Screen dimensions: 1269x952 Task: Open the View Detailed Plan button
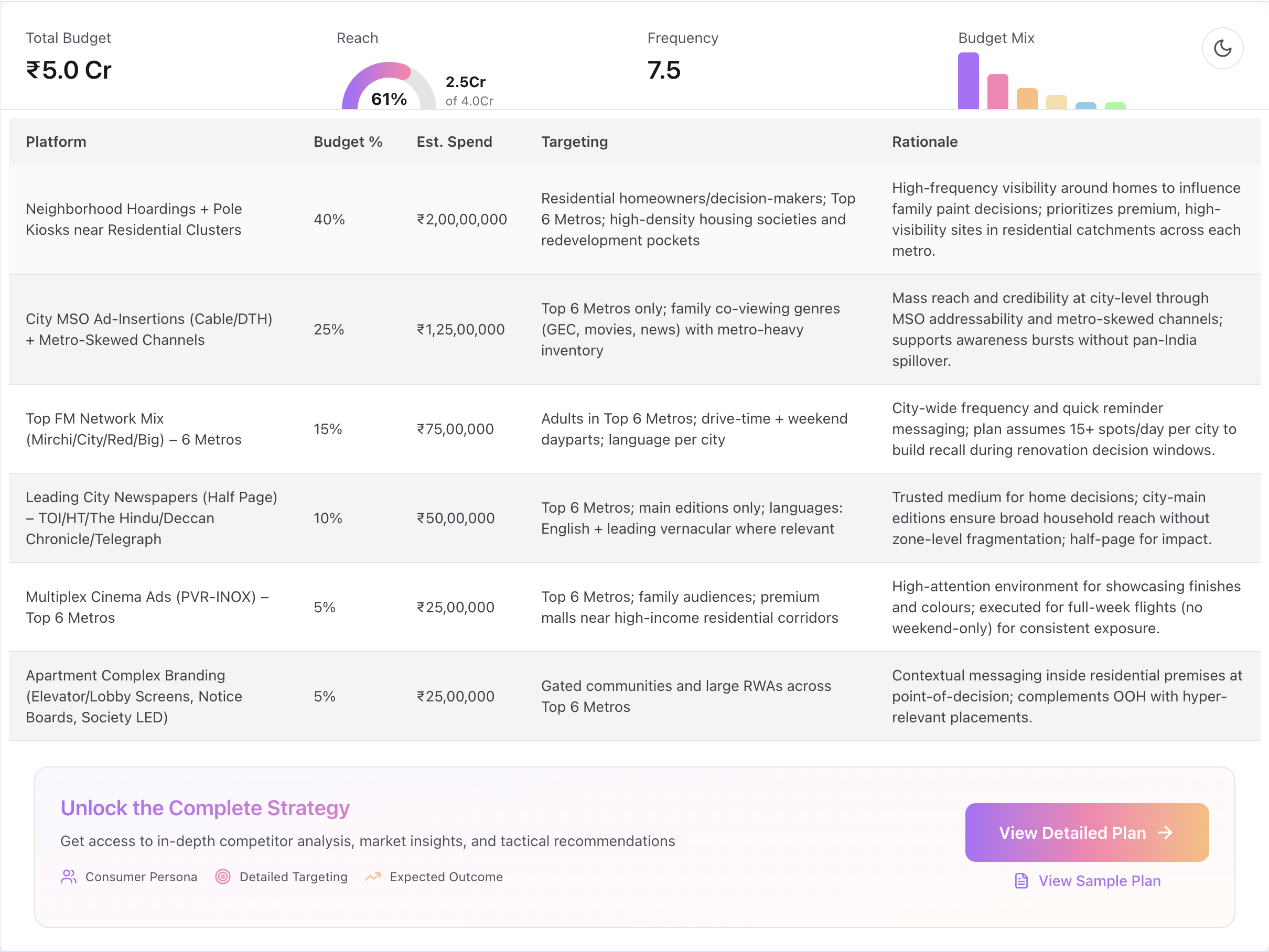pos(1086,832)
